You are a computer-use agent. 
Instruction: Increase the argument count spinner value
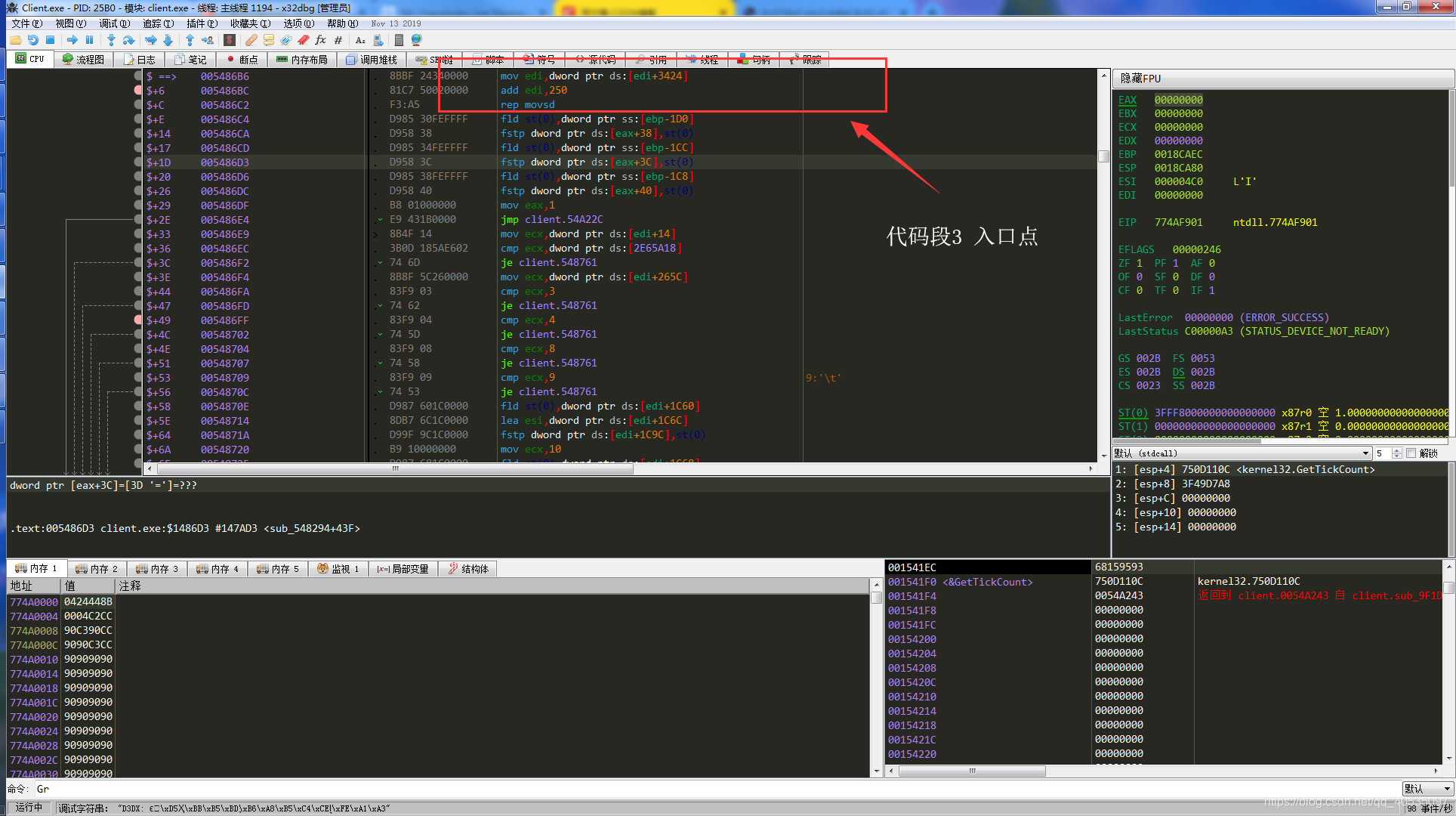(1397, 450)
